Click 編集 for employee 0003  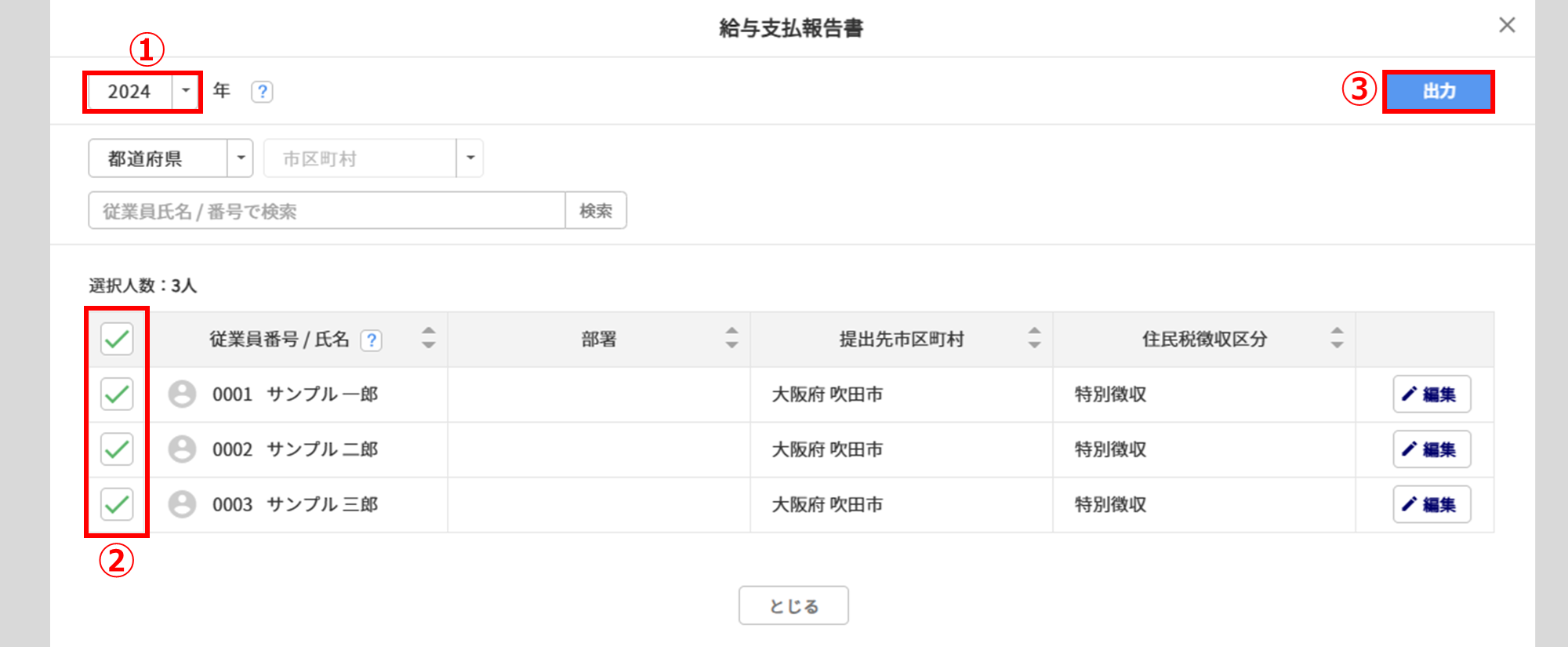coord(1432,504)
